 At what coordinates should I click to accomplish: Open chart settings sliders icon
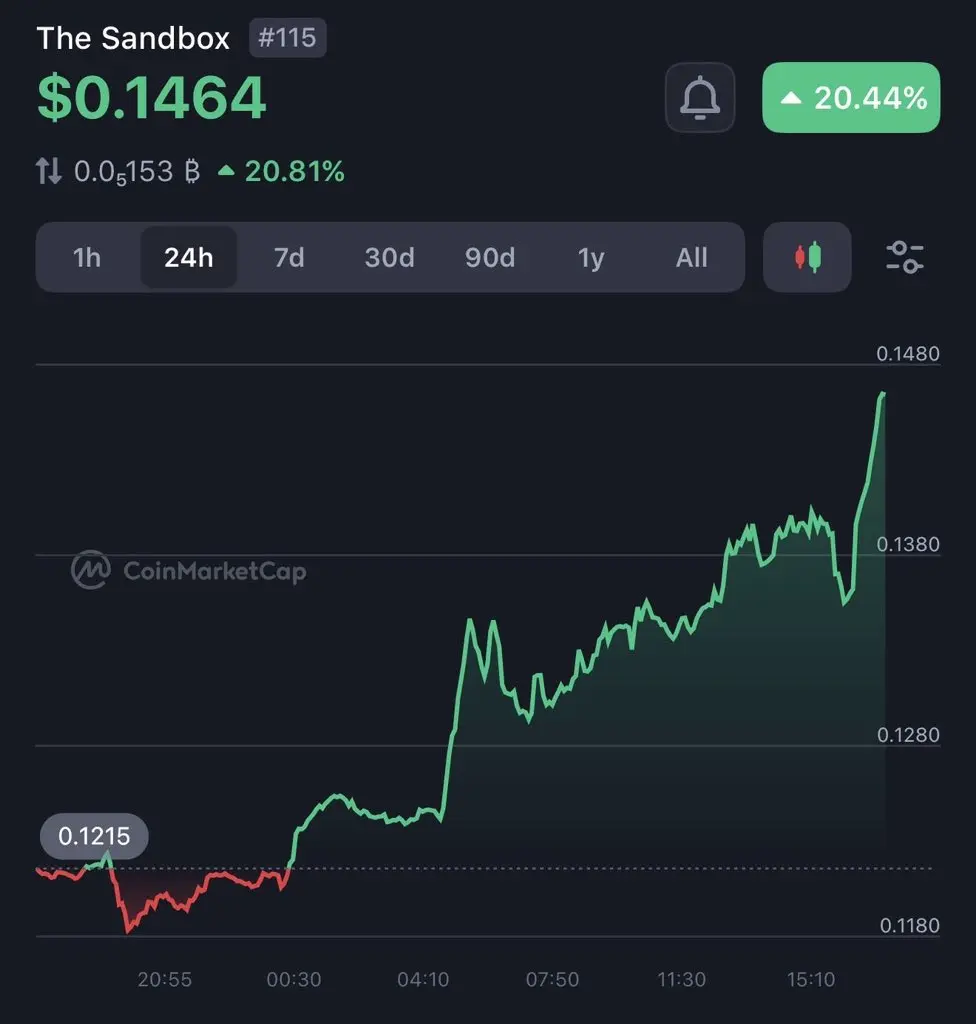click(905, 257)
